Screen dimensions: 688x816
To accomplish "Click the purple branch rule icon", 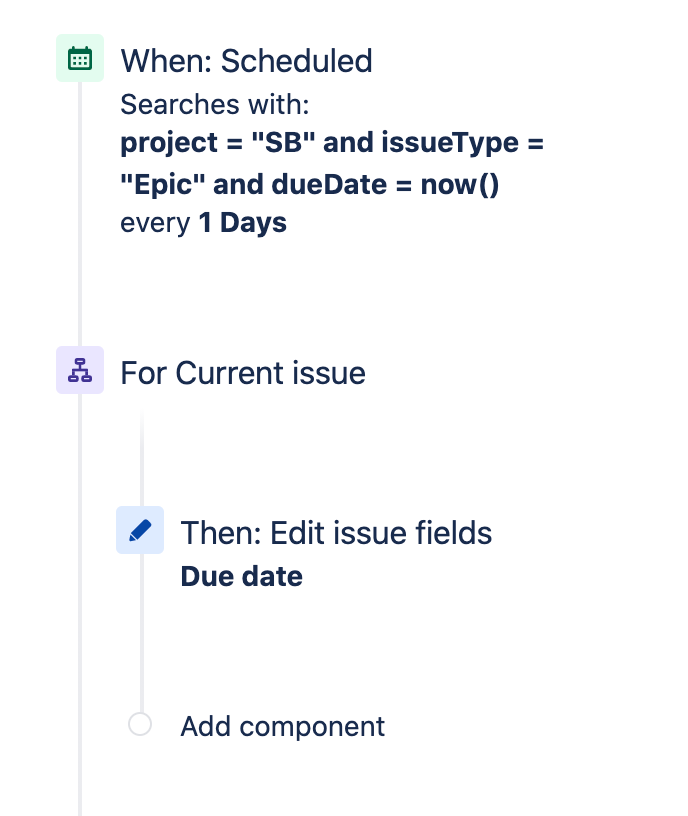I will (x=80, y=371).
